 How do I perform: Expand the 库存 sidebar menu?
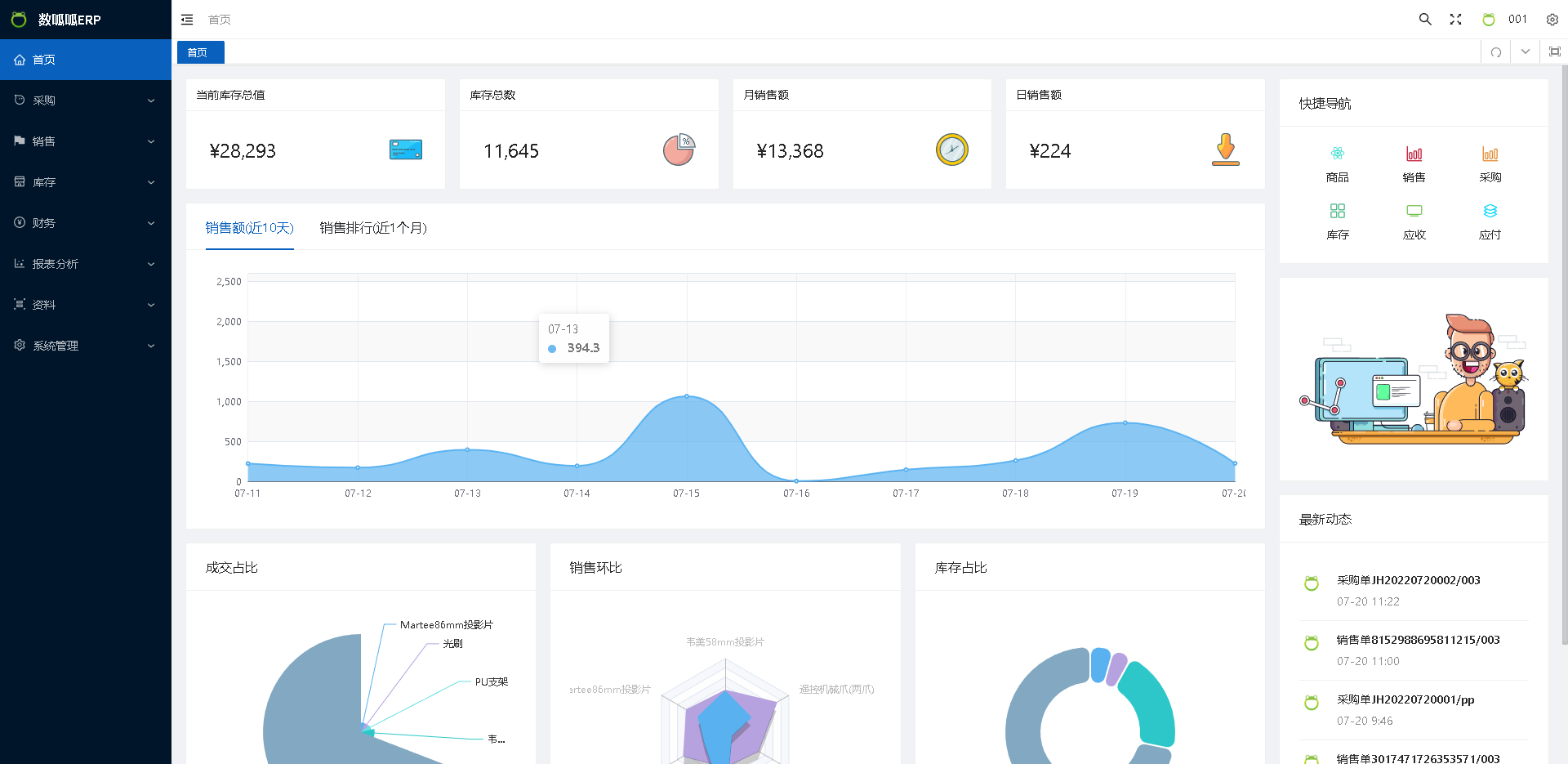(86, 182)
